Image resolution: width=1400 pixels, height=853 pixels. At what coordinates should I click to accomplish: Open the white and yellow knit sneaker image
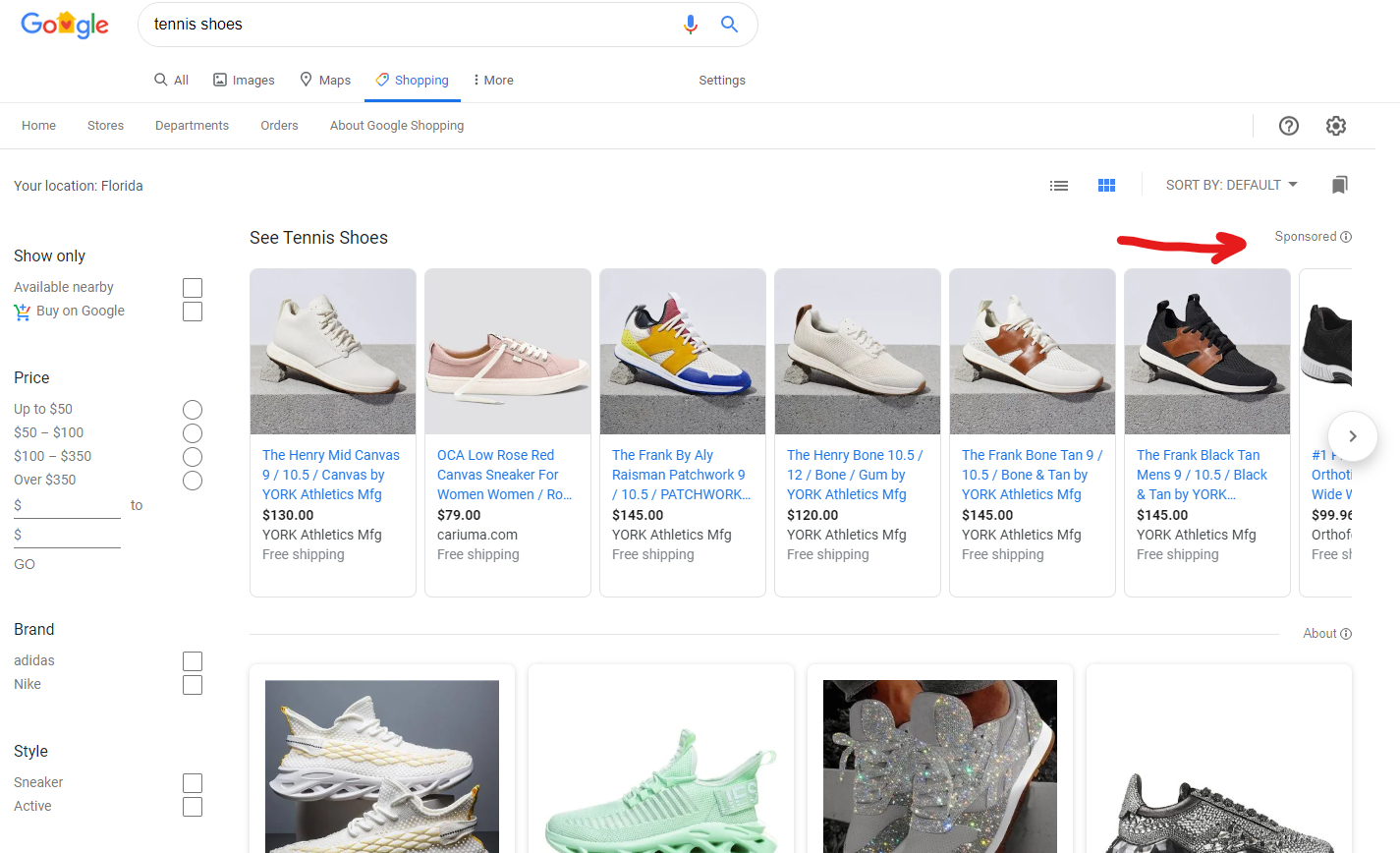coord(382,767)
